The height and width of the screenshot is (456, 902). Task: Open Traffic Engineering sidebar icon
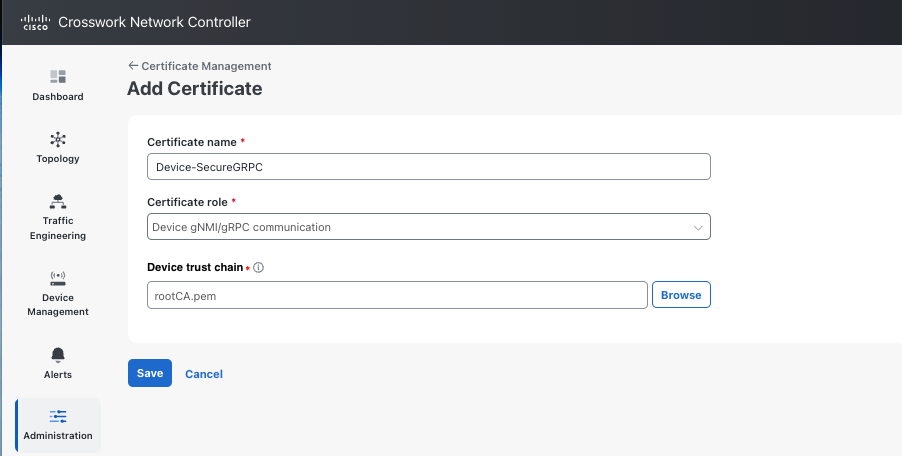(x=58, y=201)
